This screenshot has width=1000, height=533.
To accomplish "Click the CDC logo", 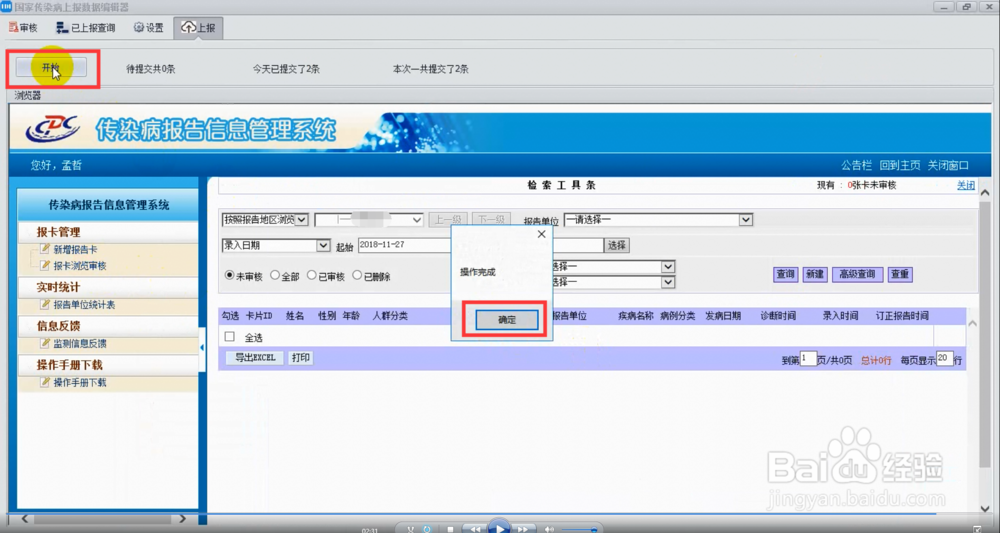I will 53,129.
